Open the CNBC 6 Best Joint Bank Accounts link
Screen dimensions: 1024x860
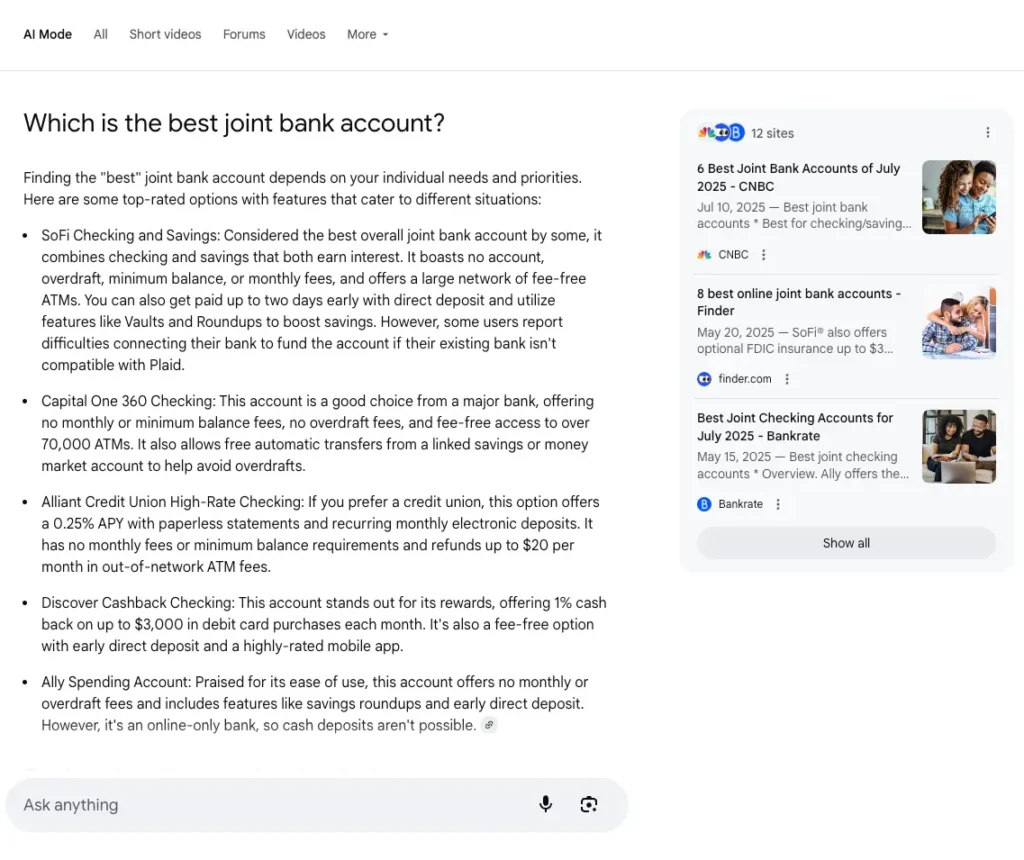(798, 178)
